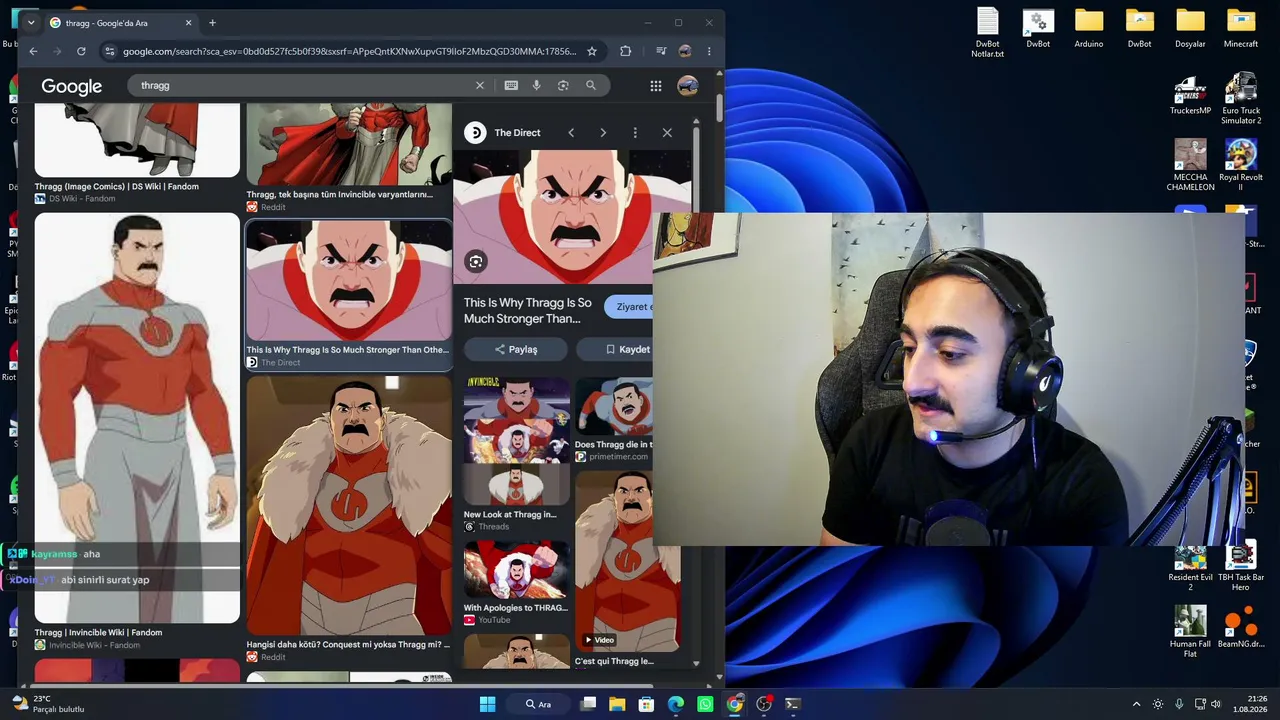Select the Dosyalar desktop folder
Screen dimensions: 1280x720
point(1190,28)
